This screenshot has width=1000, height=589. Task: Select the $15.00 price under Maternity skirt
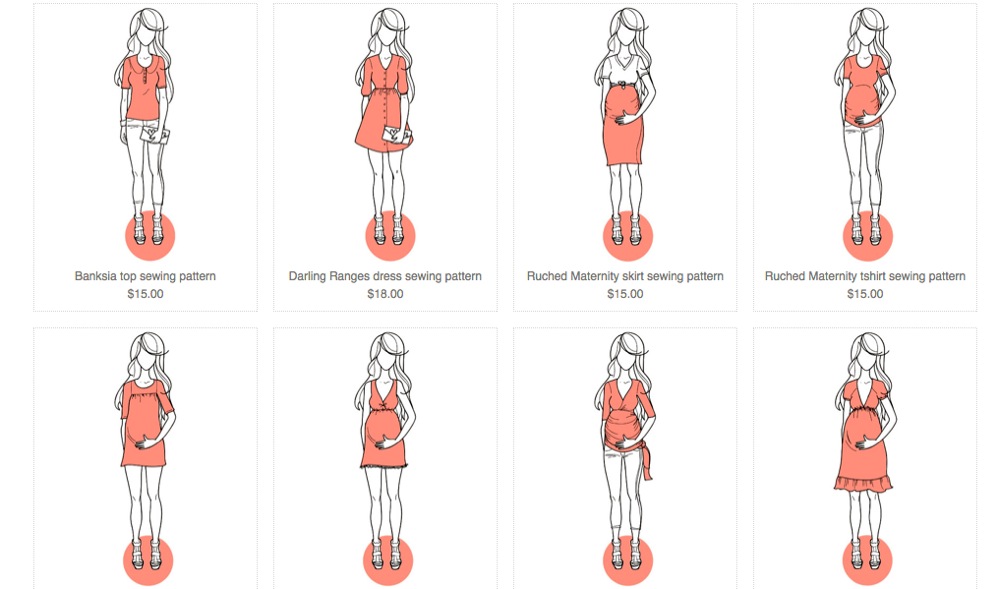[625, 294]
